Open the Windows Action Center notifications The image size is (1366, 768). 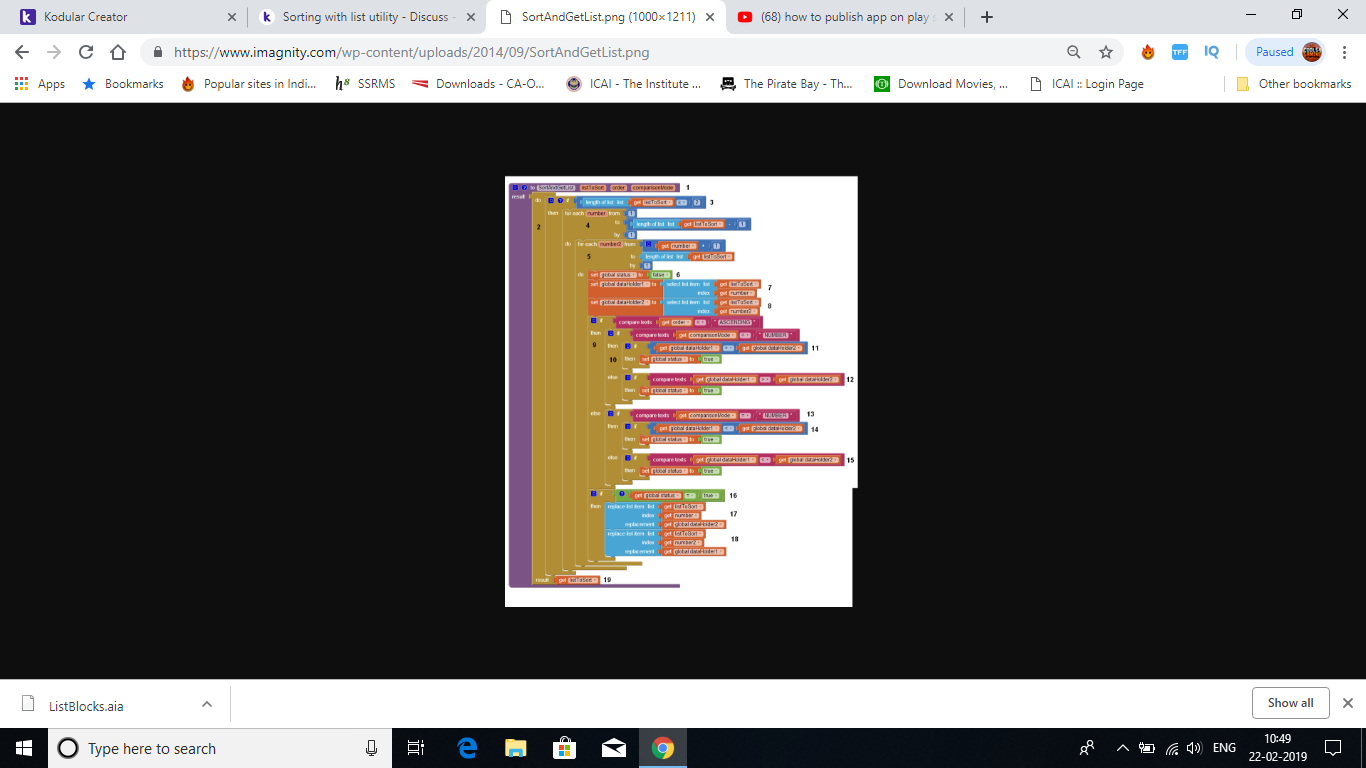(x=1332, y=748)
